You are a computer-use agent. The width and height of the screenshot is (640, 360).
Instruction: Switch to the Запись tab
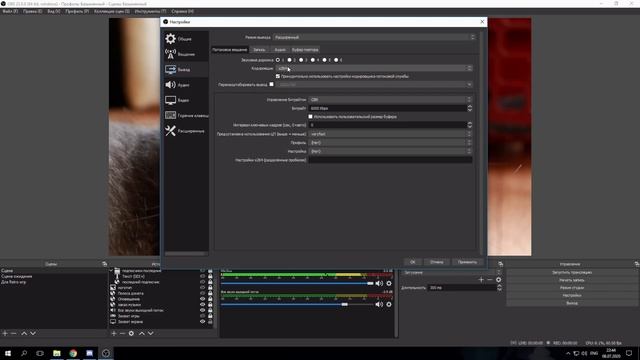[259, 50]
